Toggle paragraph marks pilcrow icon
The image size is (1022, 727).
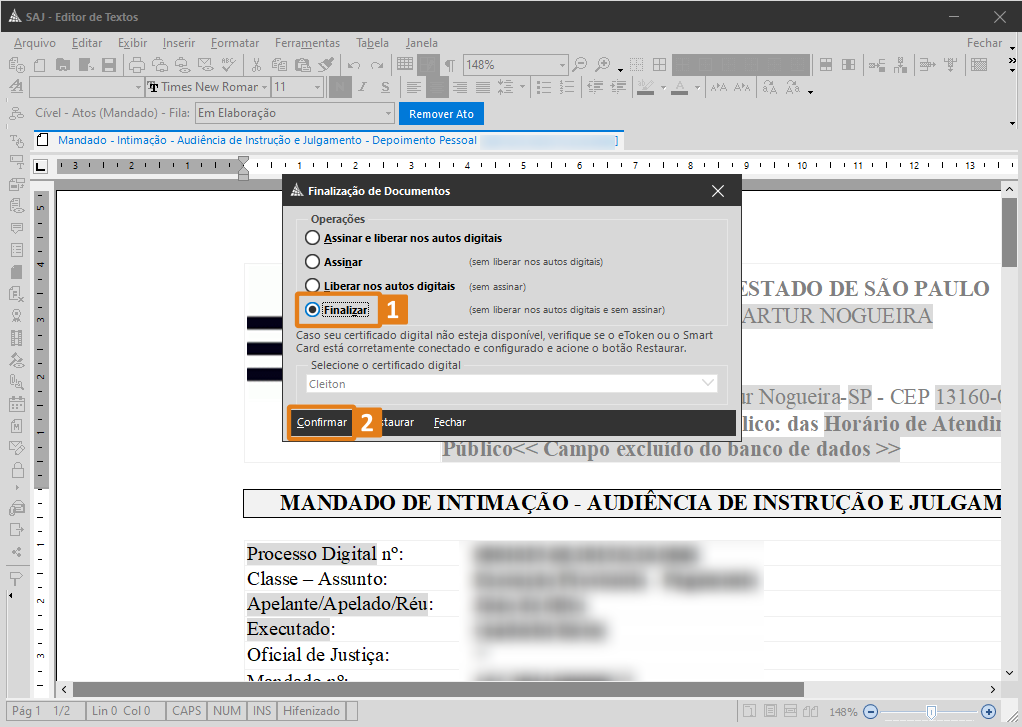click(450, 65)
